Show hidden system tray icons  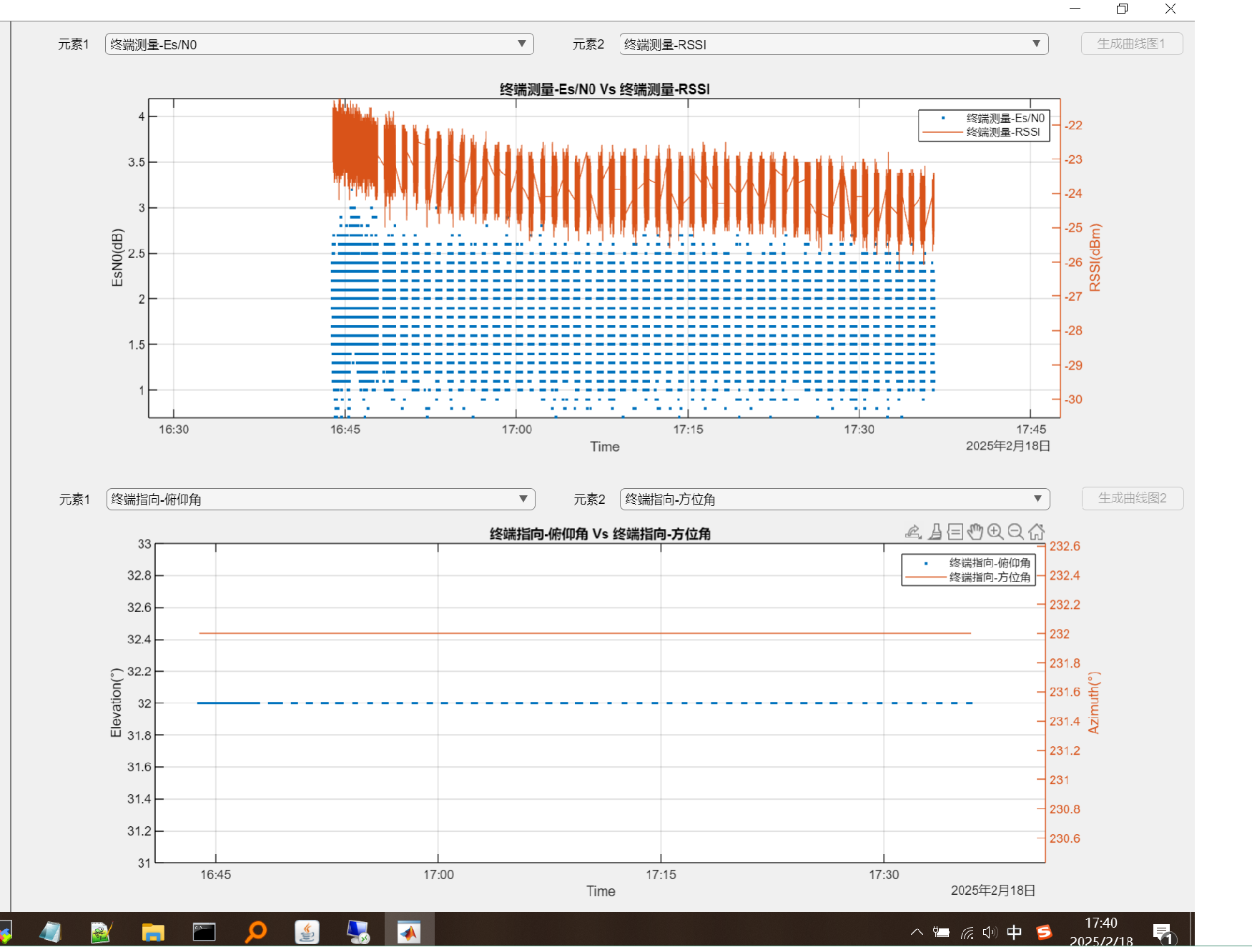[x=917, y=932]
